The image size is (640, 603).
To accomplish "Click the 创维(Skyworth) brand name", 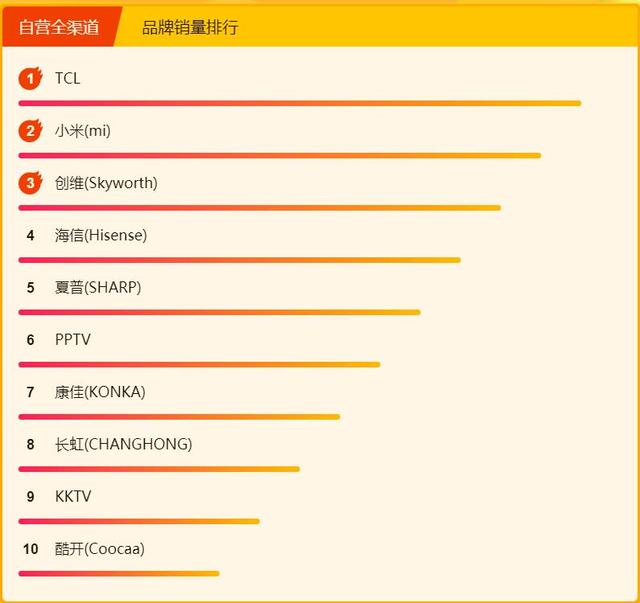I will click(x=106, y=183).
